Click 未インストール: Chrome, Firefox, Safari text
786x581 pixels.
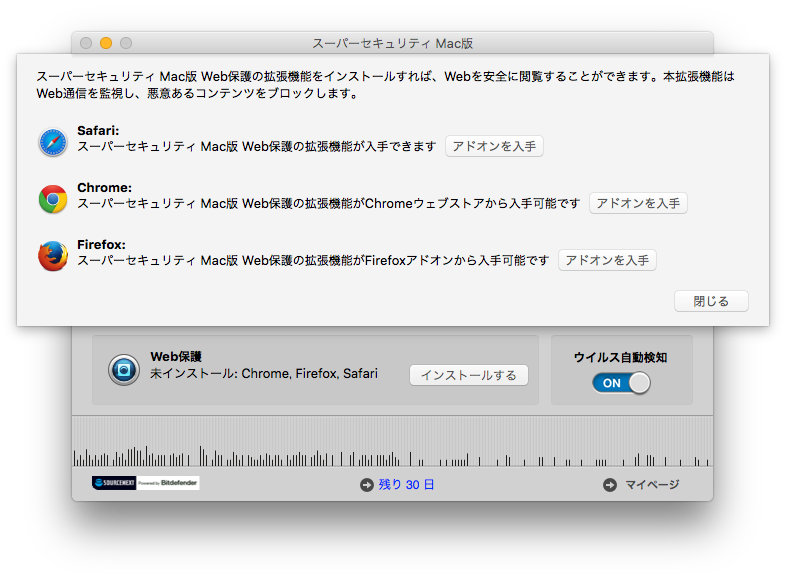(x=264, y=374)
